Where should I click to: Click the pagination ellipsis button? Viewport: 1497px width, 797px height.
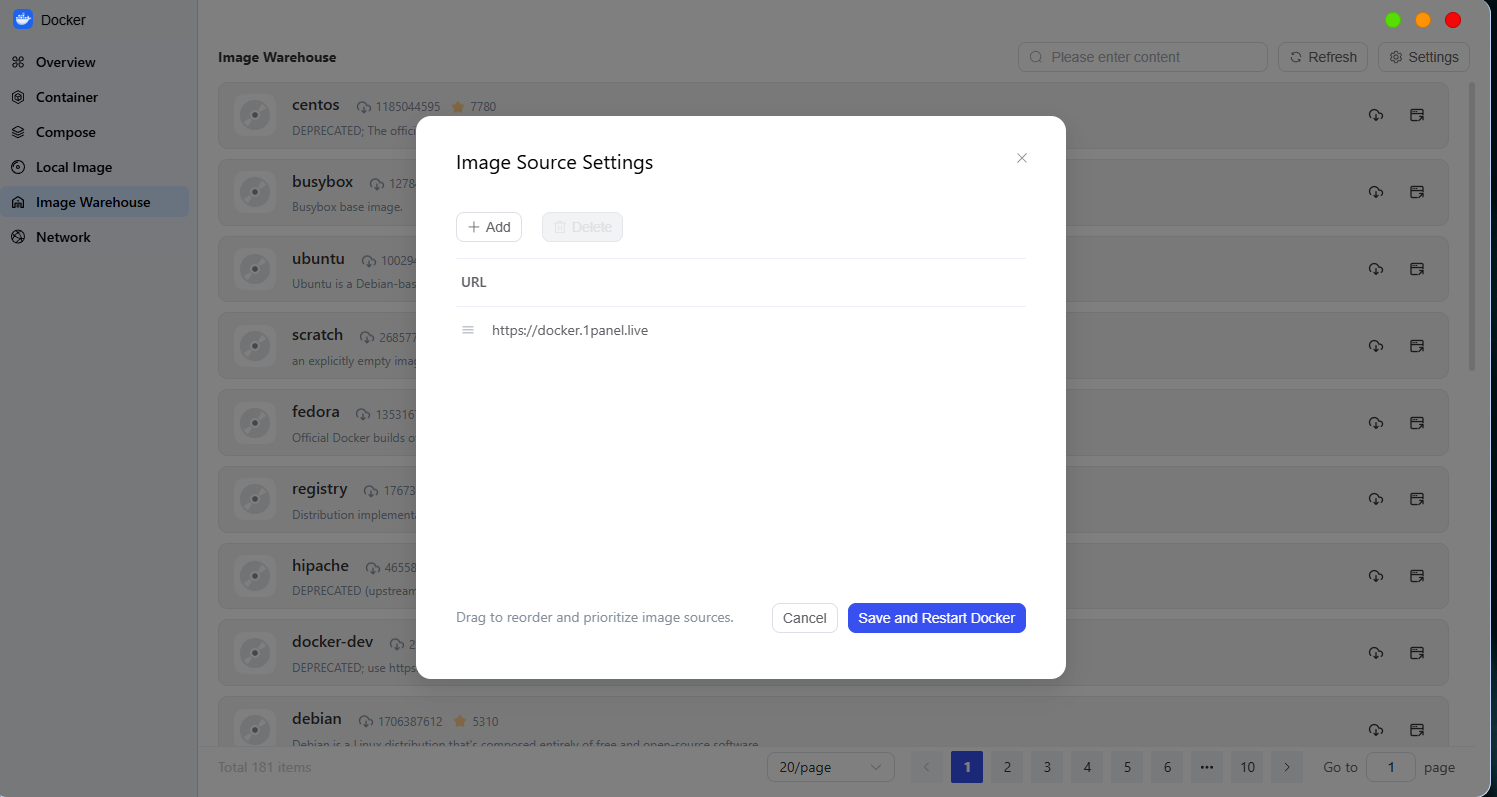[1207, 767]
